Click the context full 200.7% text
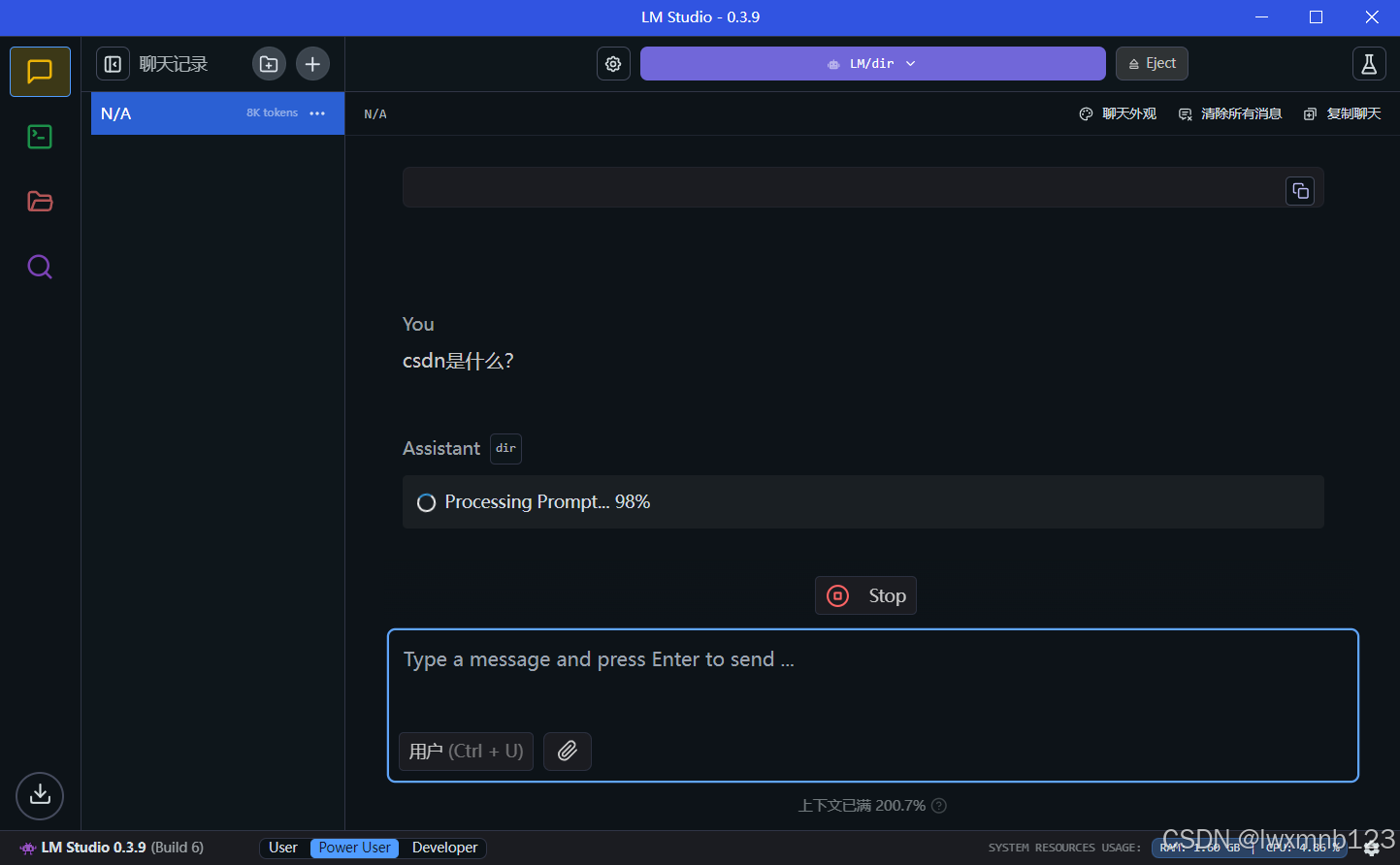1400x865 pixels. [x=862, y=806]
